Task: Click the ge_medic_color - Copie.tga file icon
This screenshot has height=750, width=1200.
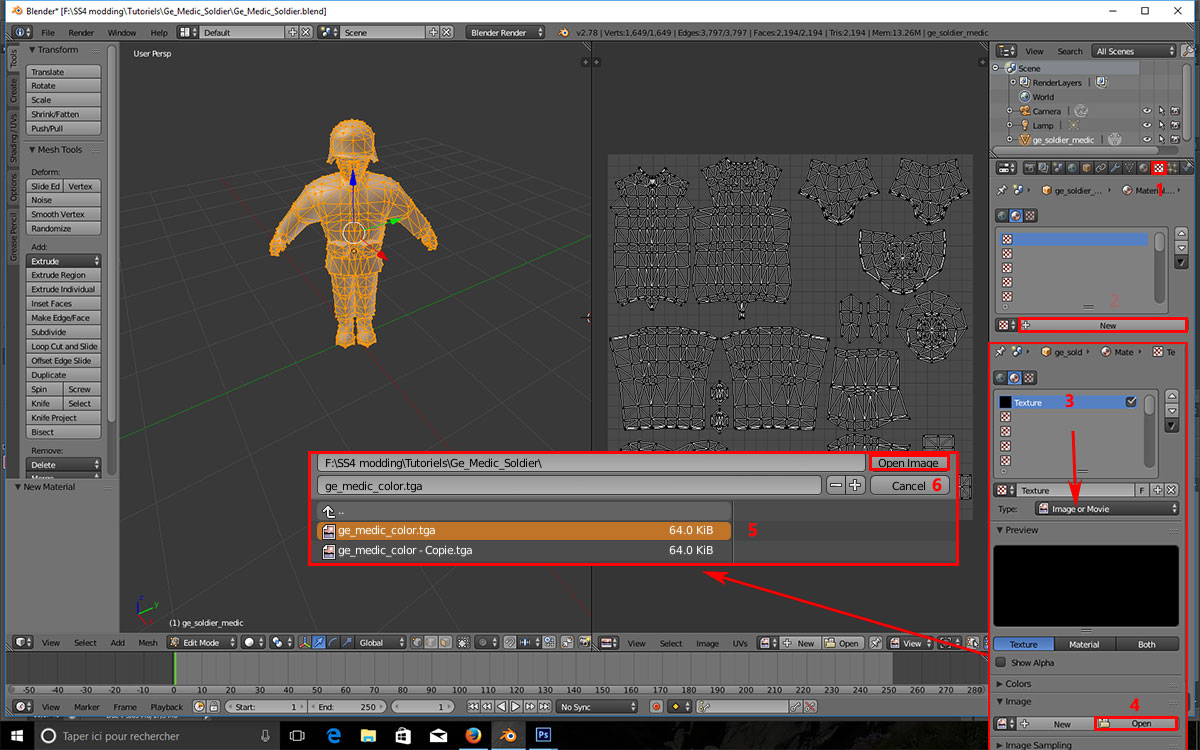Action: (x=329, y=550)
